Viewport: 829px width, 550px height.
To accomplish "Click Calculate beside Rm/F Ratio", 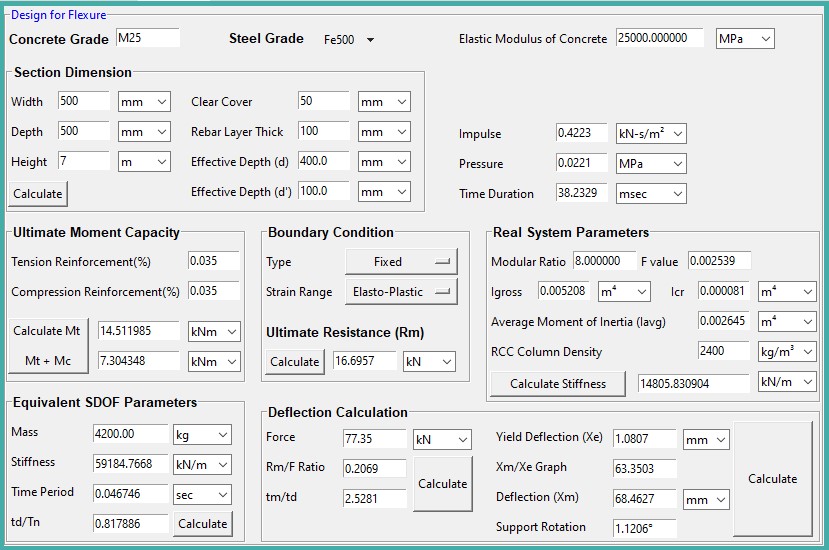I will (x=443, y=484).
